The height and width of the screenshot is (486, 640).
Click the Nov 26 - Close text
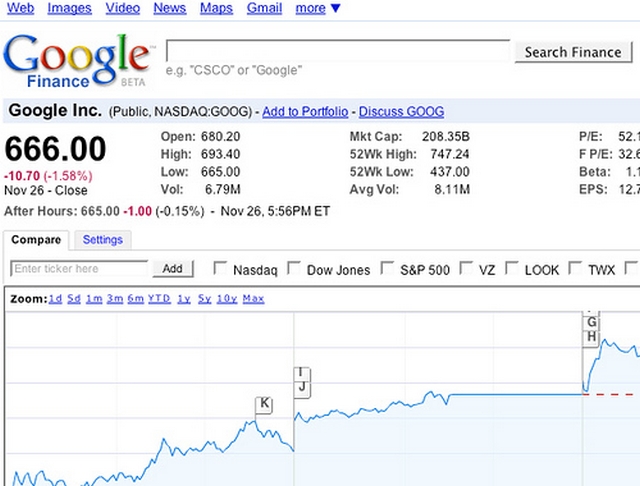coord(46,191)
